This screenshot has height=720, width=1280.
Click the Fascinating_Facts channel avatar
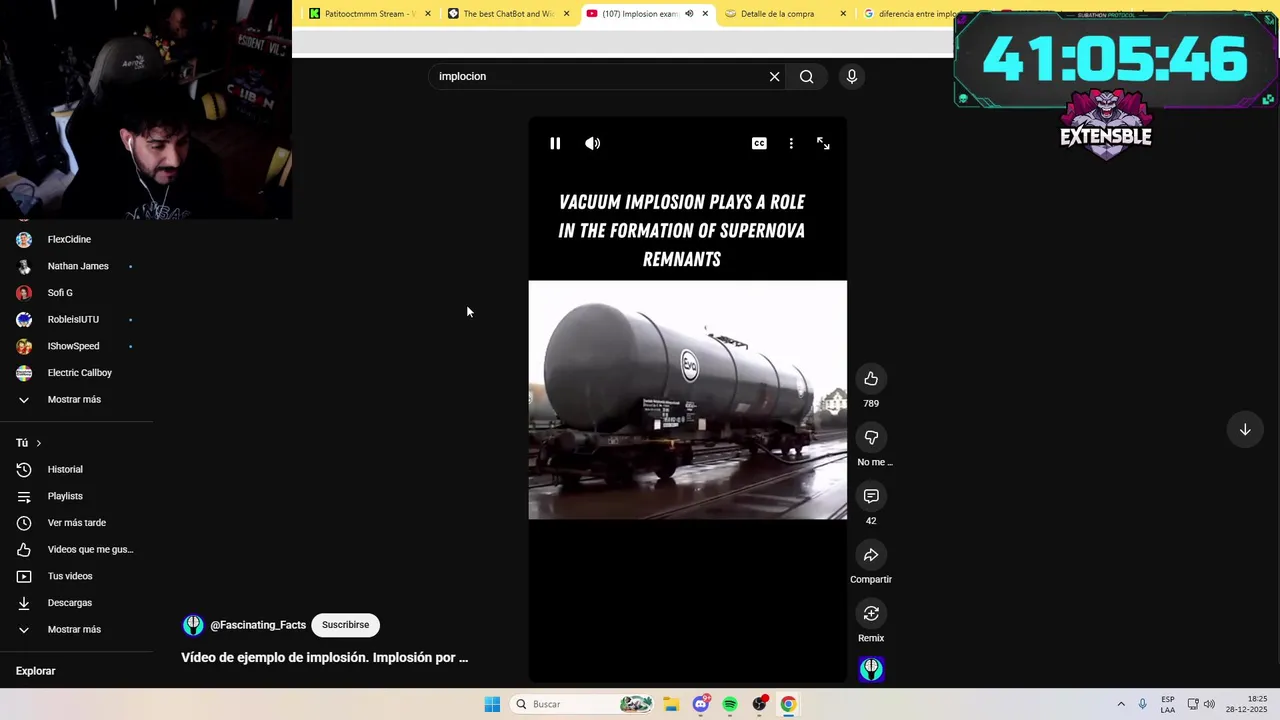(193, 625)
